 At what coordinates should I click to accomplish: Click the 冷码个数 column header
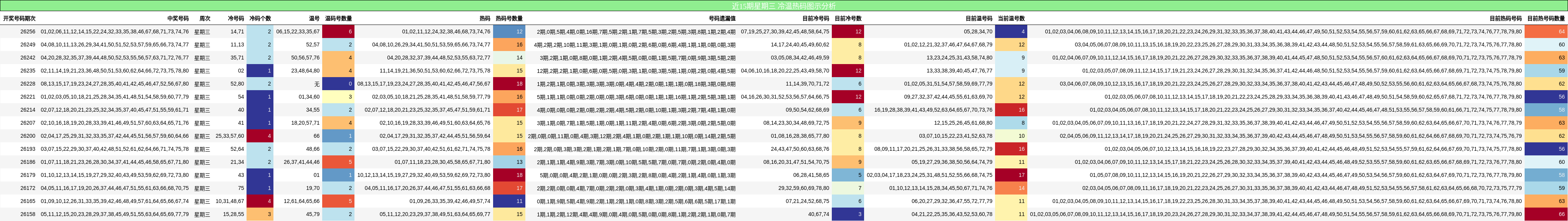pyautogui.click(x=260, y=18)
